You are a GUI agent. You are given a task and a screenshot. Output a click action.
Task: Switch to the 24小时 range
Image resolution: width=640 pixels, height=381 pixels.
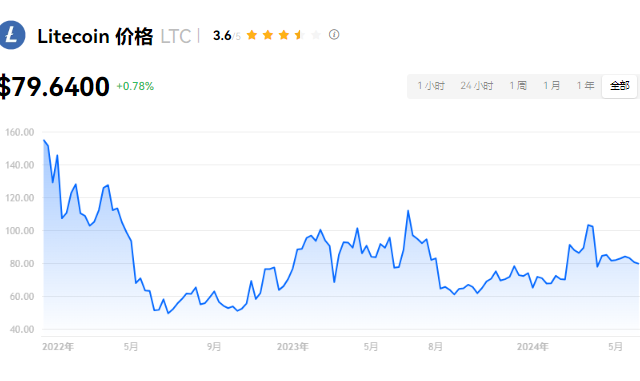[477, 86]
